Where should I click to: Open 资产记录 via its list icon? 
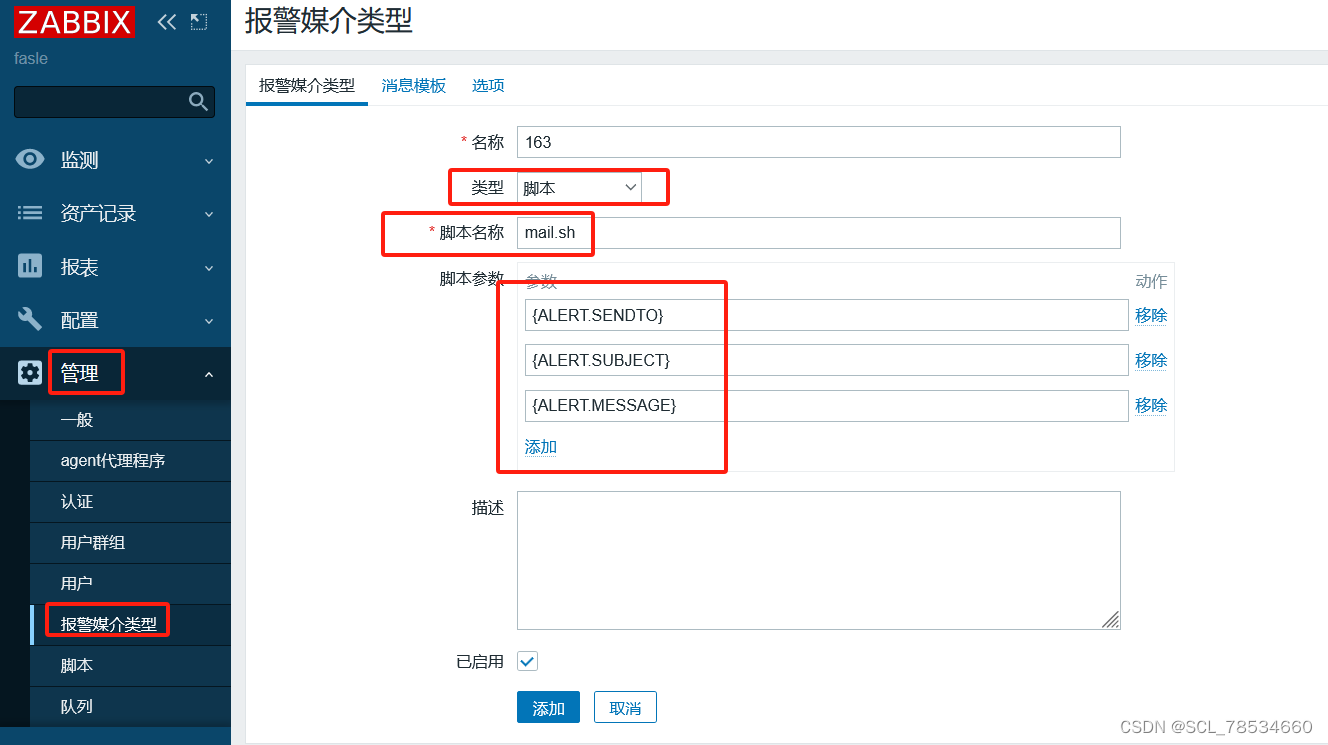coord(30,213)
